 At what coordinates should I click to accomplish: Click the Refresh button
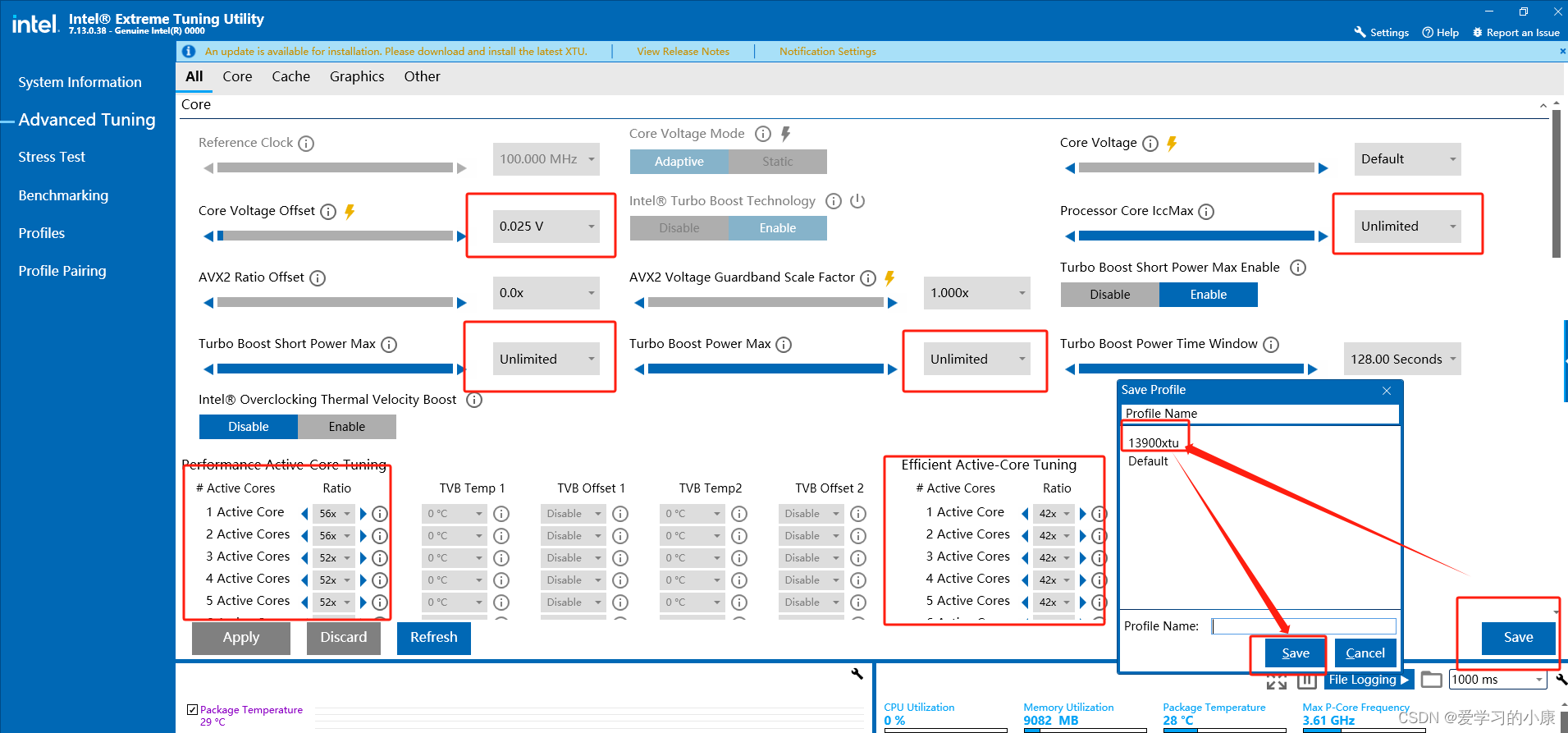[434, 638]
